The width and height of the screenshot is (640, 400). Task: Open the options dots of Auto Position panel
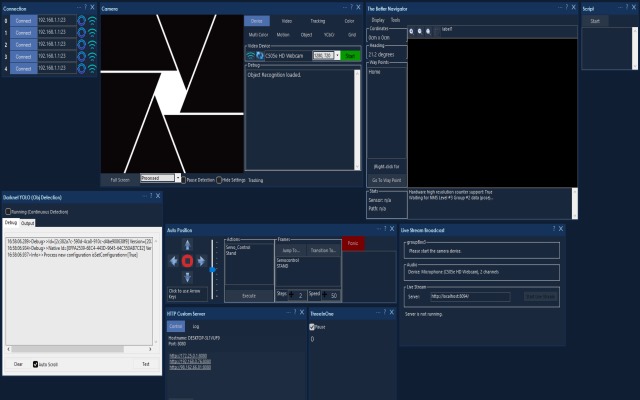(378, 229)
